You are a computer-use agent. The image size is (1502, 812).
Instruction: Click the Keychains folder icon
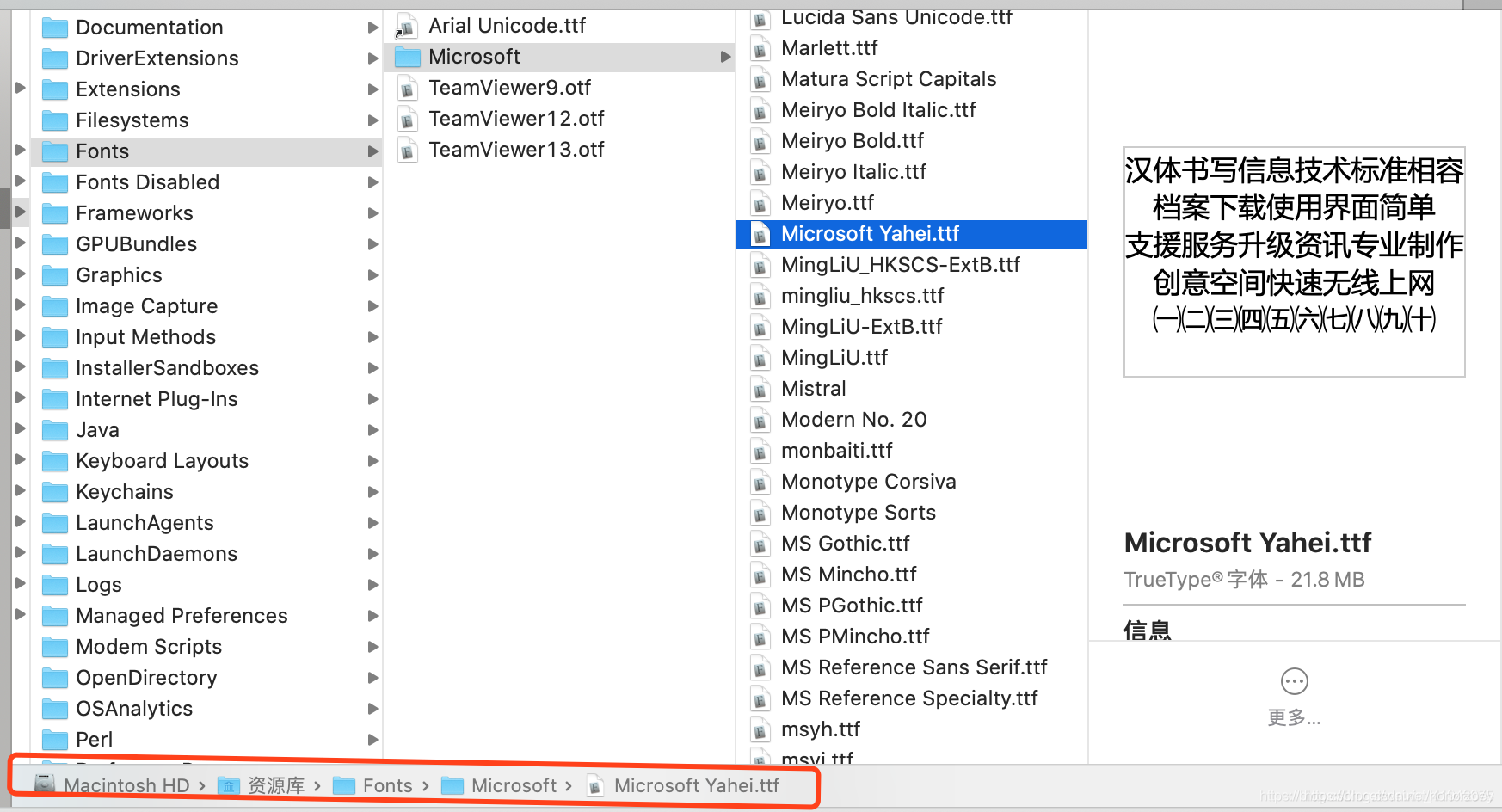[x=55, y=492]
